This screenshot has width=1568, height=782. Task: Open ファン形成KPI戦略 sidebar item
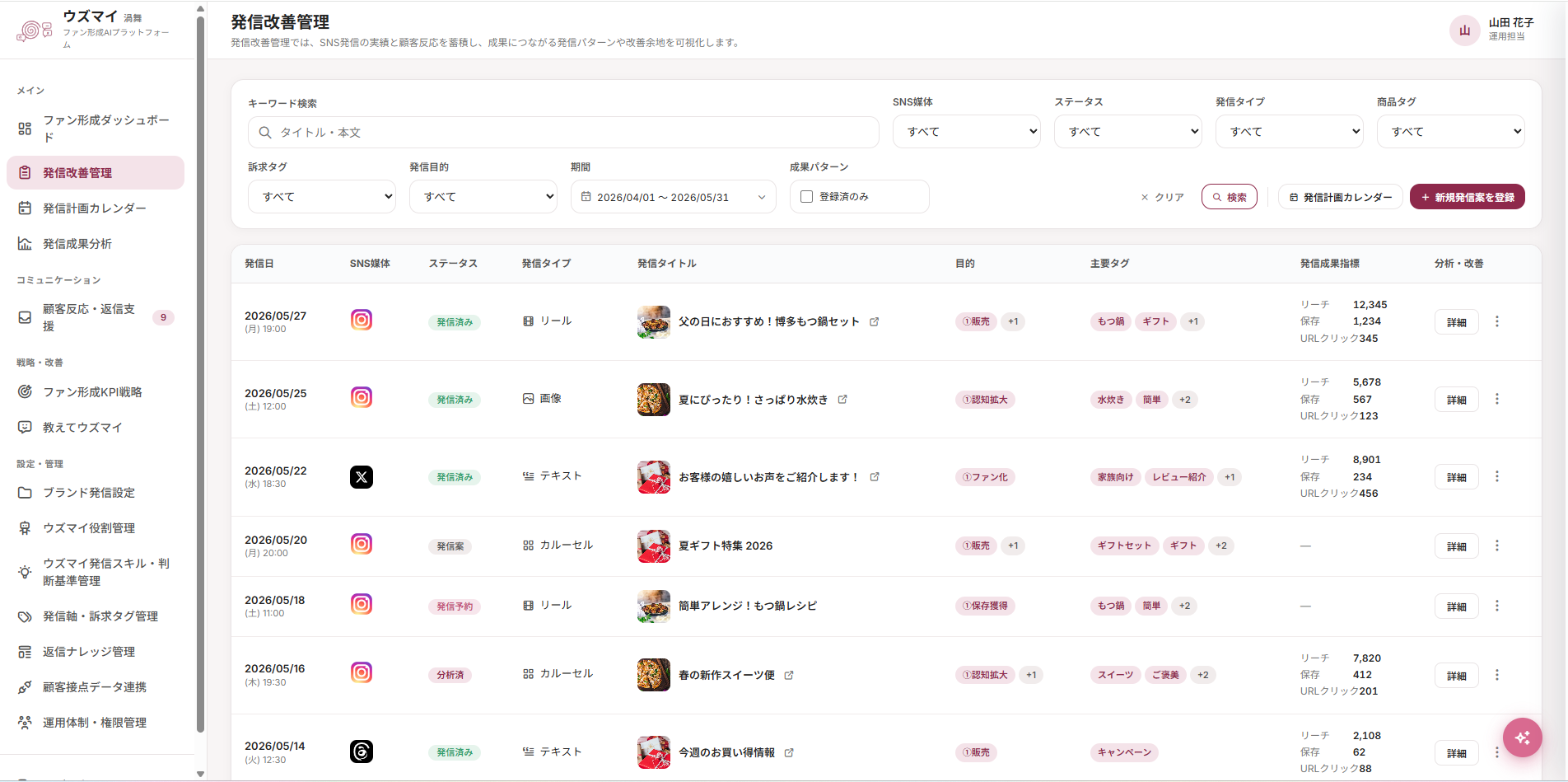coord(96,392)
